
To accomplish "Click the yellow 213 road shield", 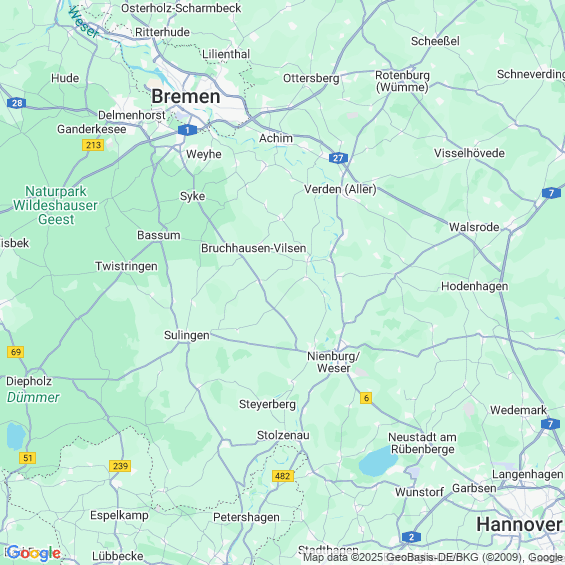I will (x=93, y=145).
